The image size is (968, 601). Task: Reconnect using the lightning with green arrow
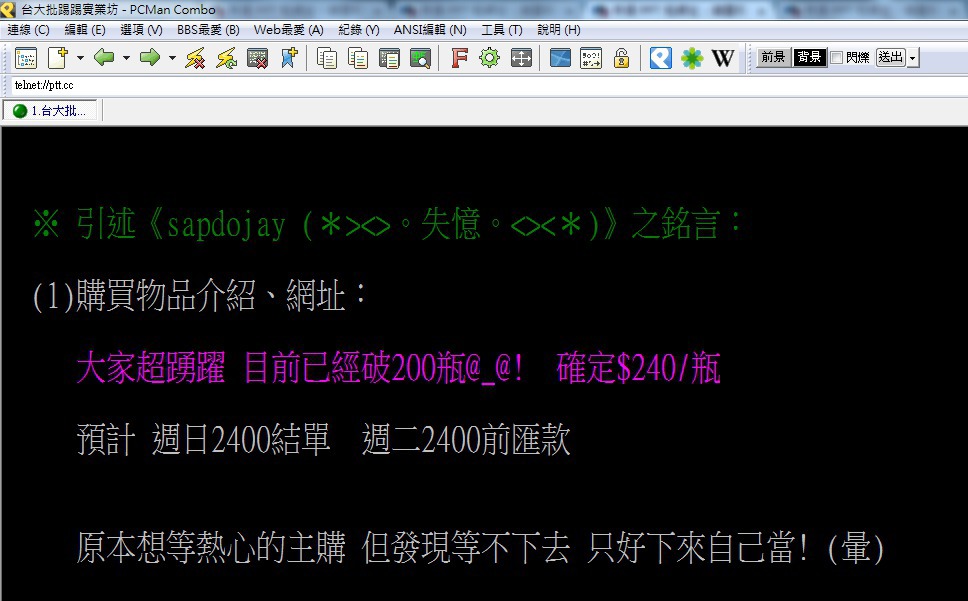coord(227,58)
